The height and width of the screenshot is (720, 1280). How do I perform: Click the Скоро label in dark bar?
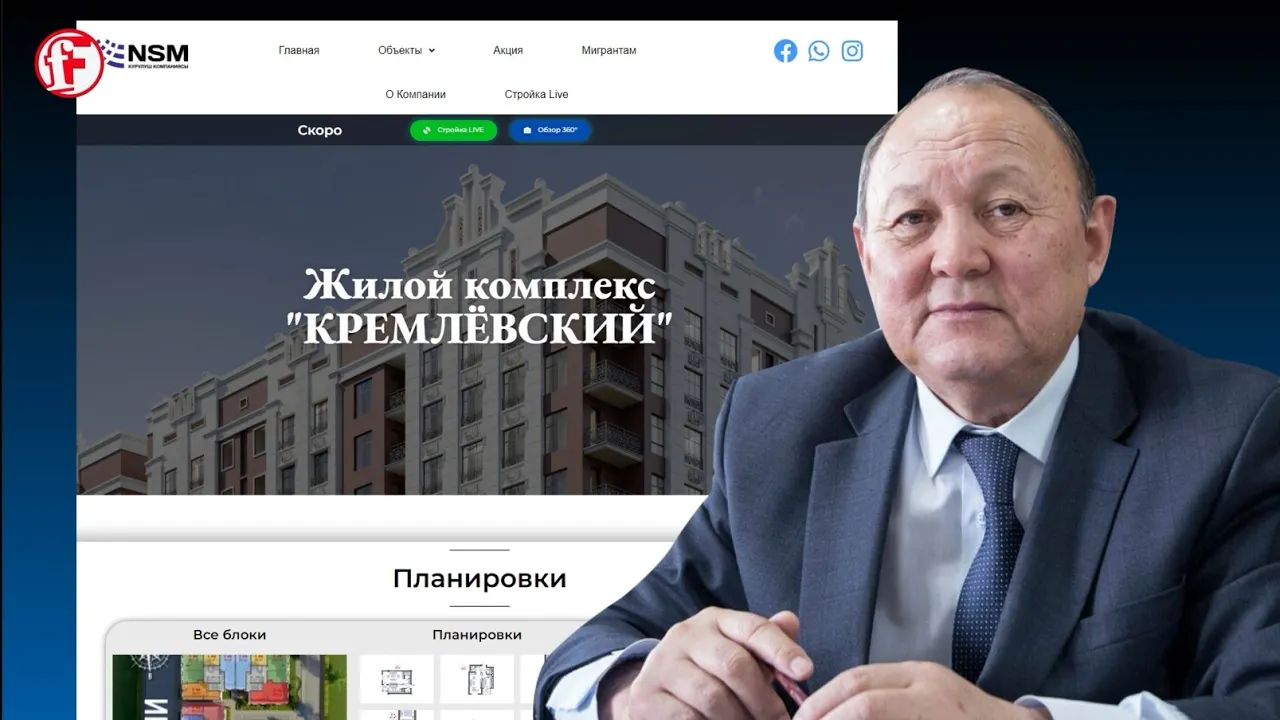tap(320, 130)
